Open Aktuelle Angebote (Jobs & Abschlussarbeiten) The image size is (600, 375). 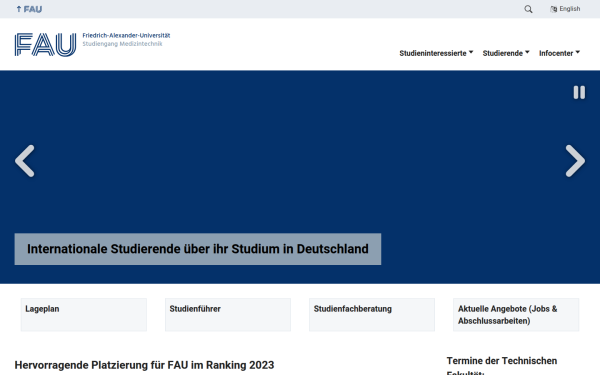pos(516,315)
